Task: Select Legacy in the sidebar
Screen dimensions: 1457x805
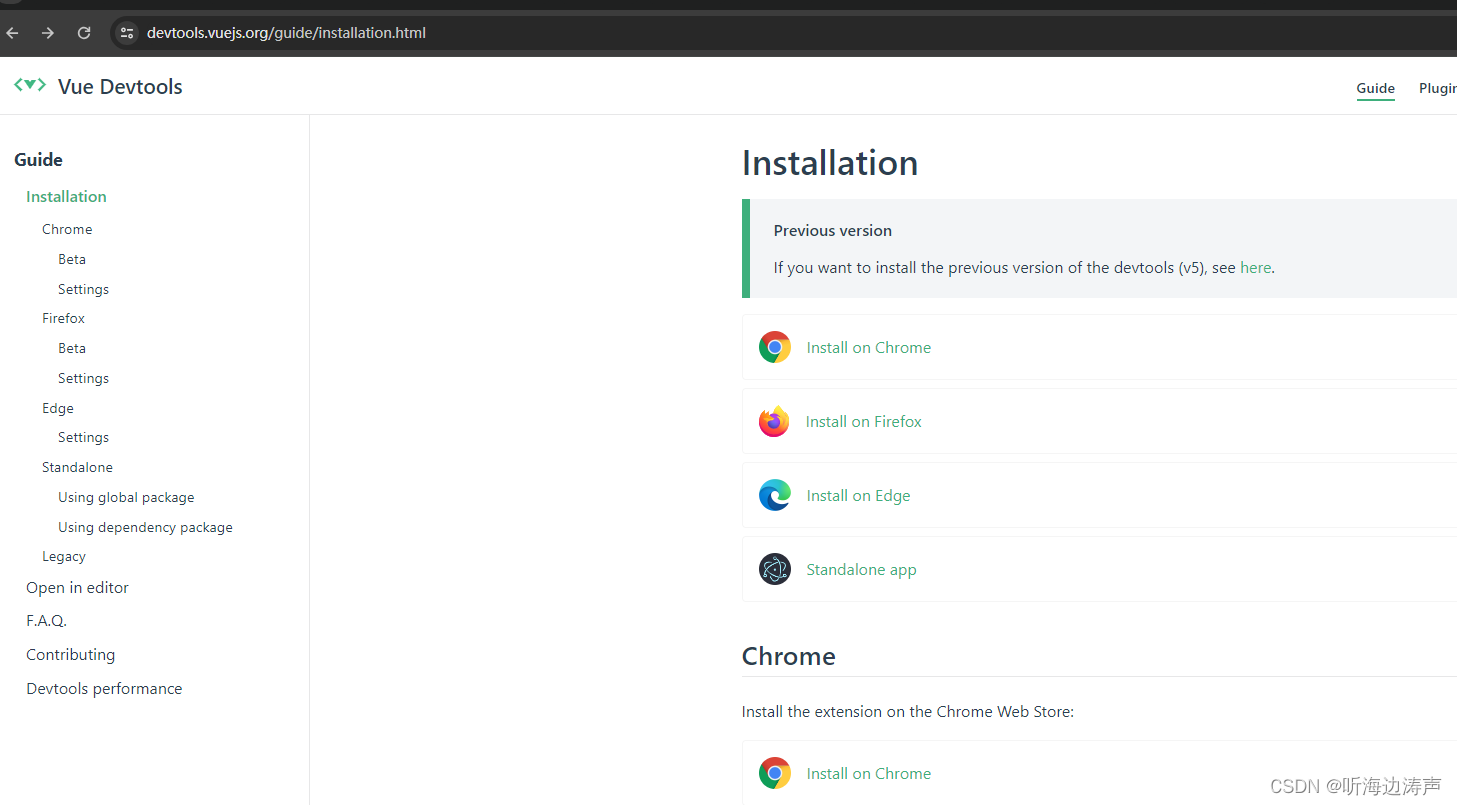Action: coord(64,556)
